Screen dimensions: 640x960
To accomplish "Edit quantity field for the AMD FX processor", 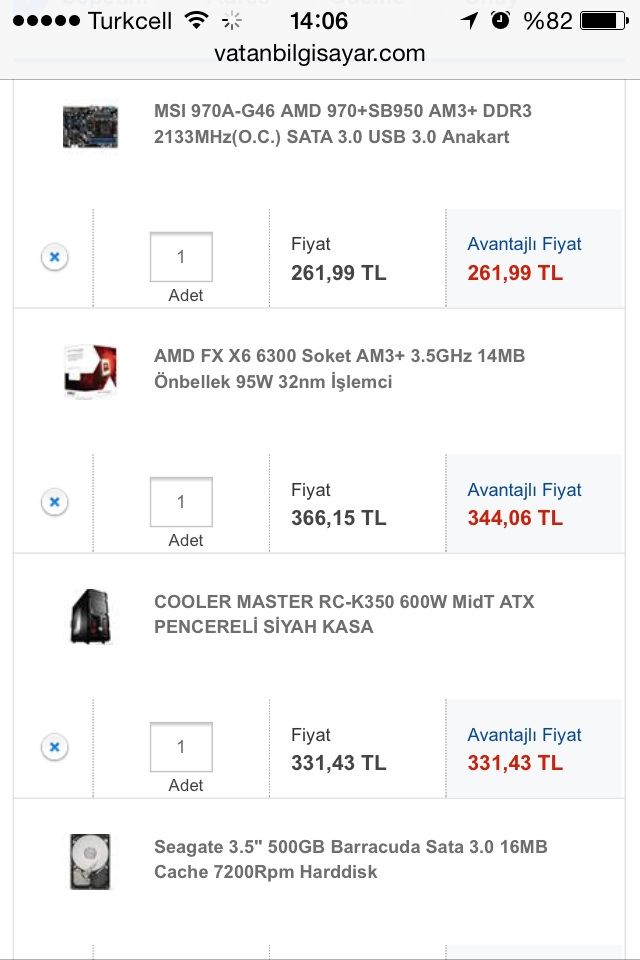I will tap(181, 502).
